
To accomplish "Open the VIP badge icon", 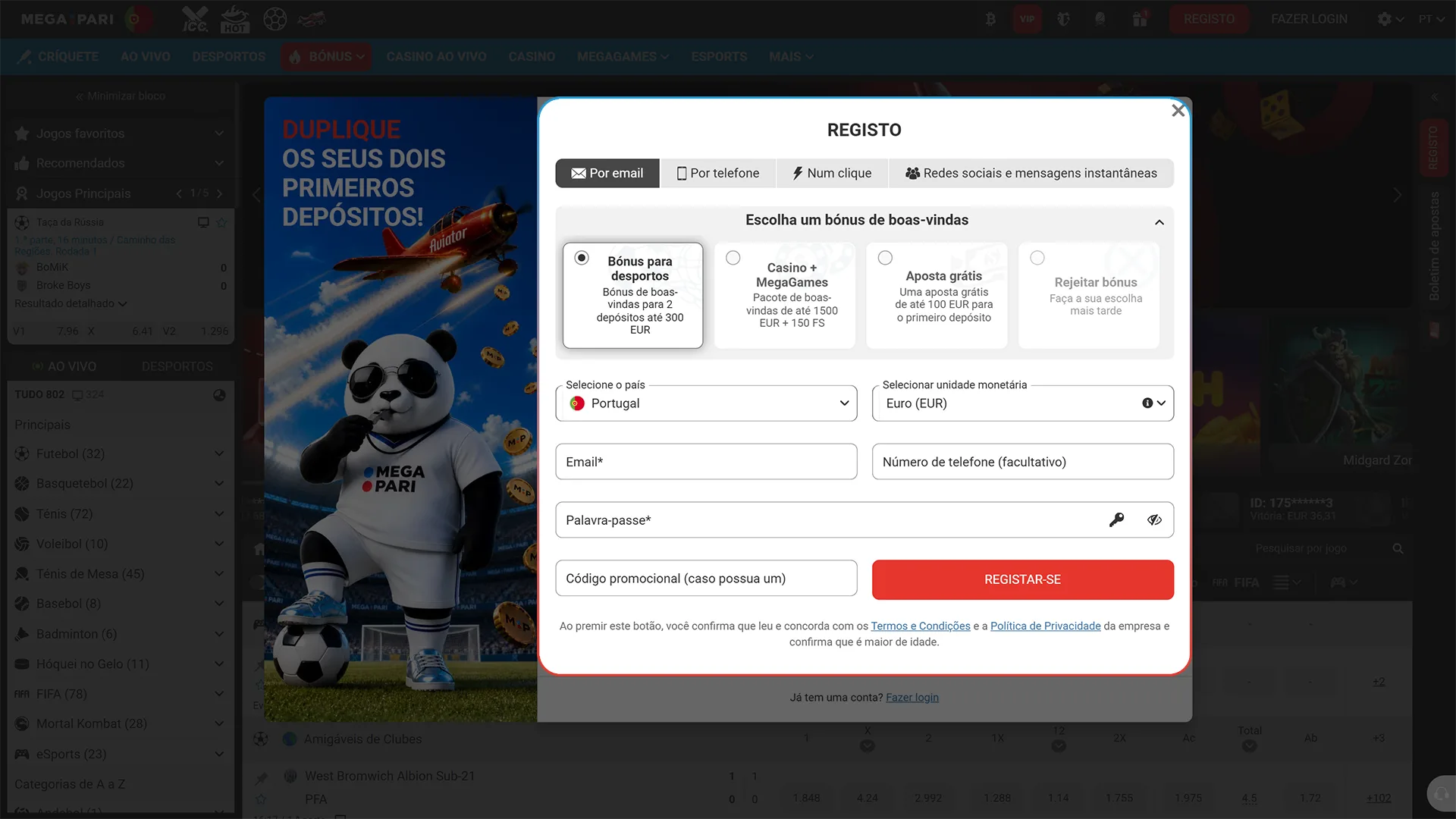I will point(1027,19).
